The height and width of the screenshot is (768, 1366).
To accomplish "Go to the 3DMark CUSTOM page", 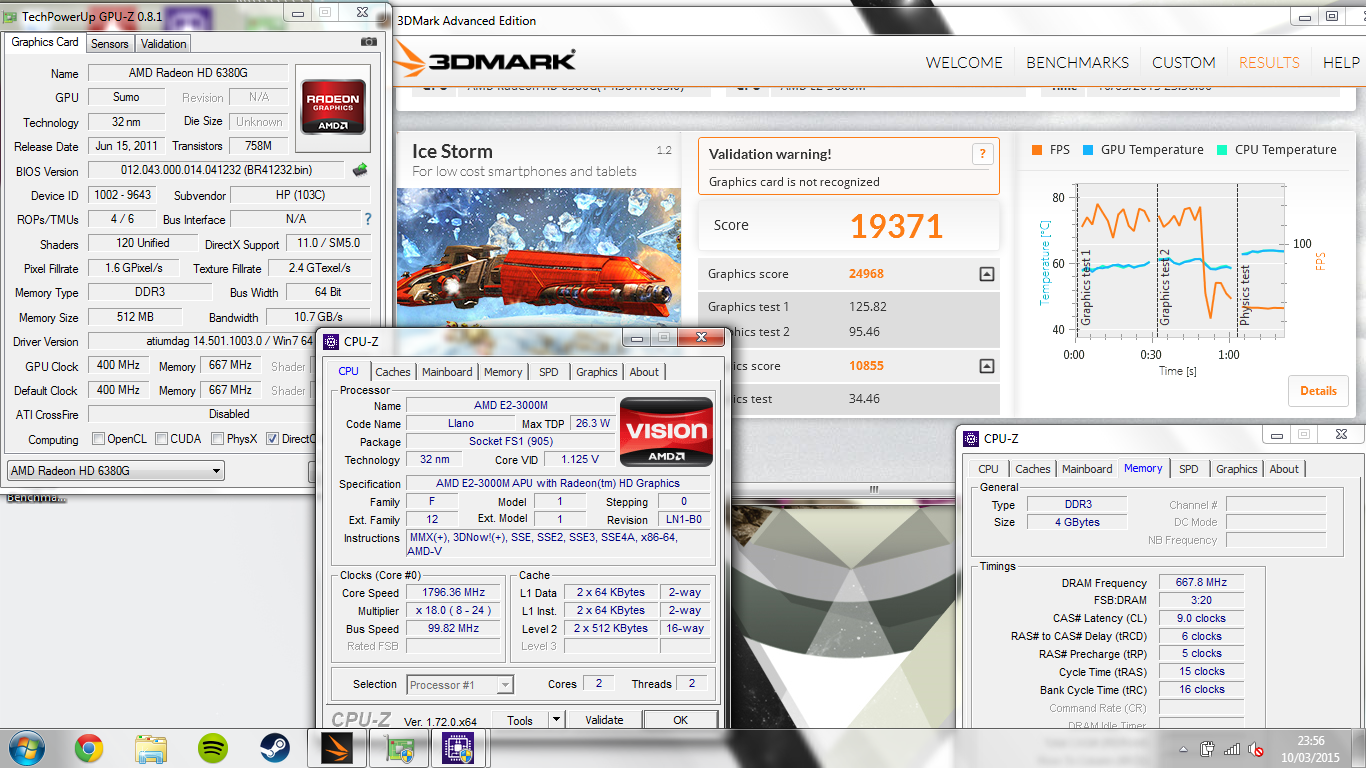I will (1184, 62).
